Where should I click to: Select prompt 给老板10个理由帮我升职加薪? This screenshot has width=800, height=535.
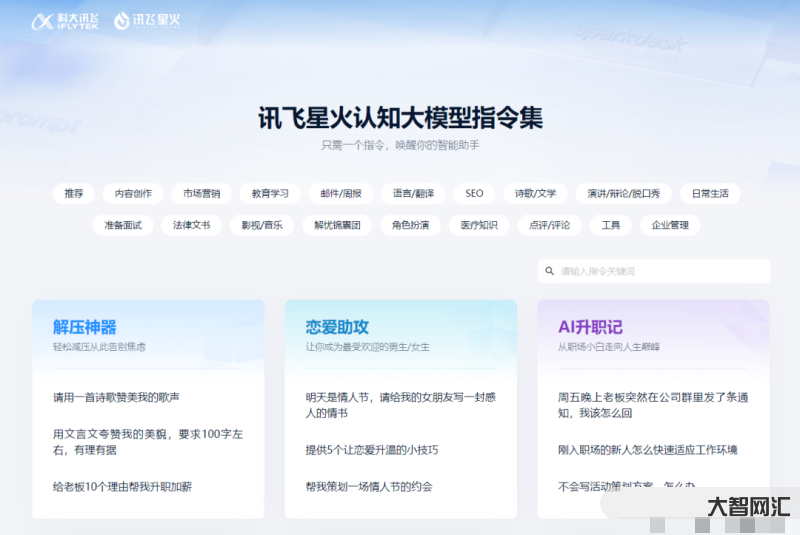122,487
